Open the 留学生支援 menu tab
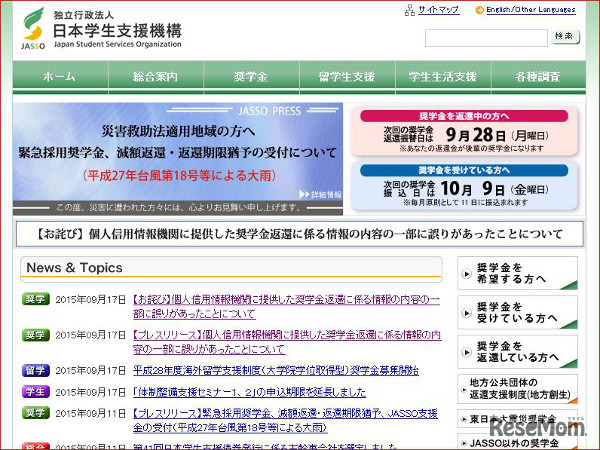This screenshot has height=450, width=600. [x=347, y=77]
